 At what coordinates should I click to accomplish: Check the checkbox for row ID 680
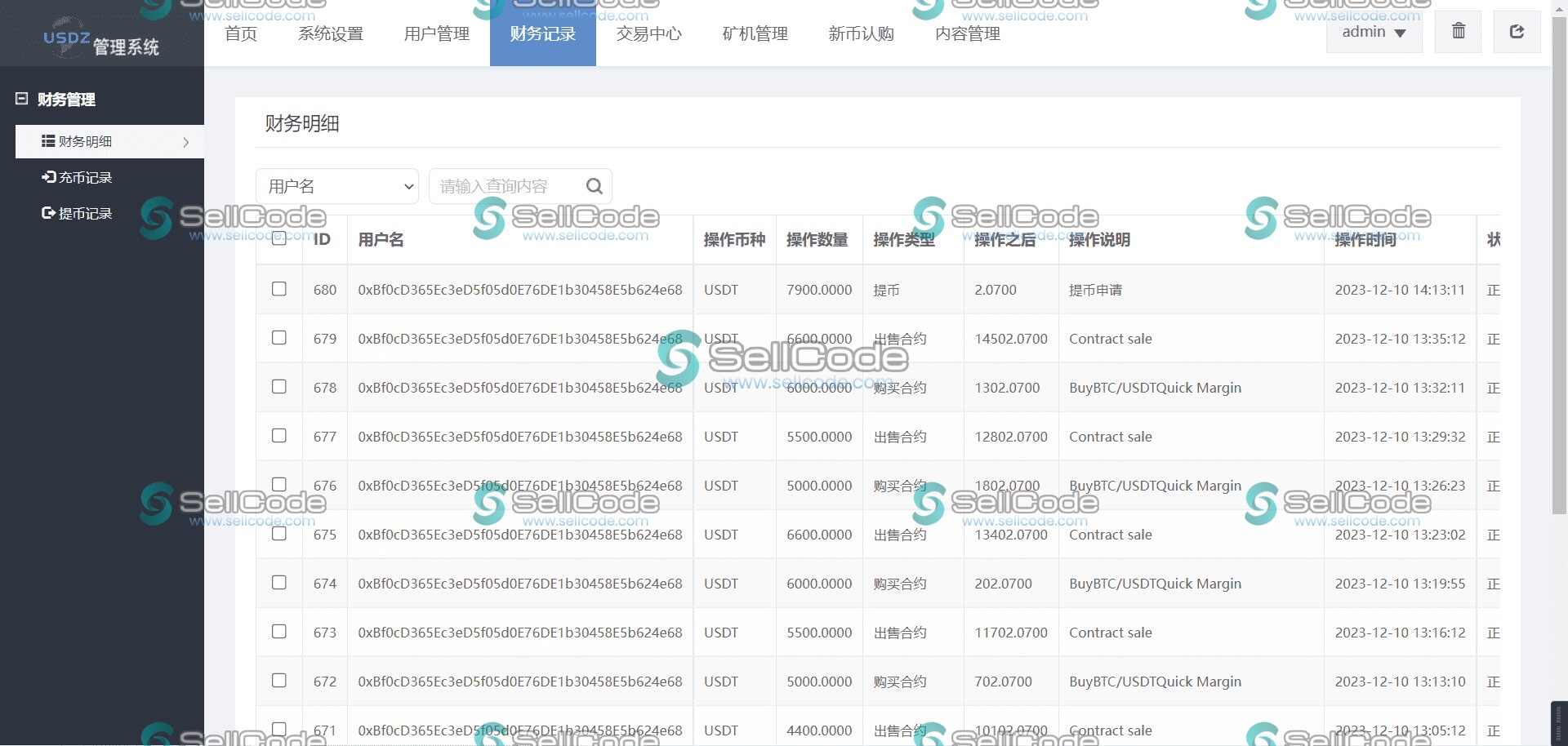coord(279,289)
